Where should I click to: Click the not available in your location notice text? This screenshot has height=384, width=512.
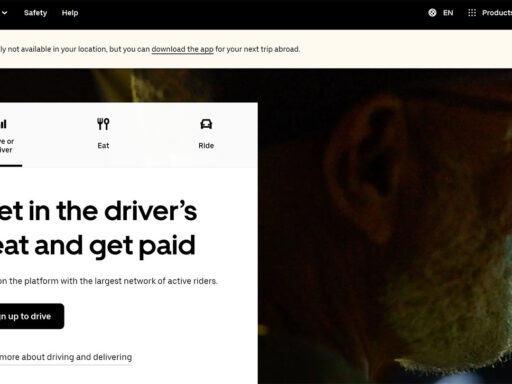click(150, 49)
